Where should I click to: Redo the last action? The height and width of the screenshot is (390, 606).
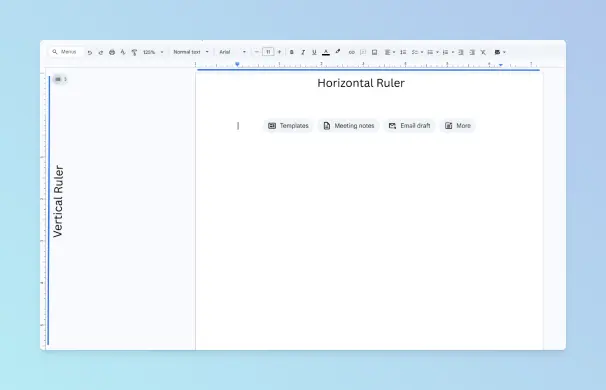[100, 52]
